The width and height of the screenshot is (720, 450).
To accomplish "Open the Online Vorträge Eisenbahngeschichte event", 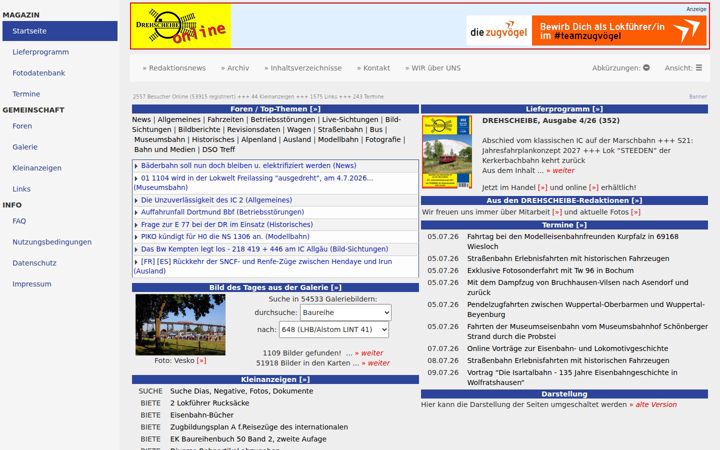I will pyautogui.click(x=568, y=349).
